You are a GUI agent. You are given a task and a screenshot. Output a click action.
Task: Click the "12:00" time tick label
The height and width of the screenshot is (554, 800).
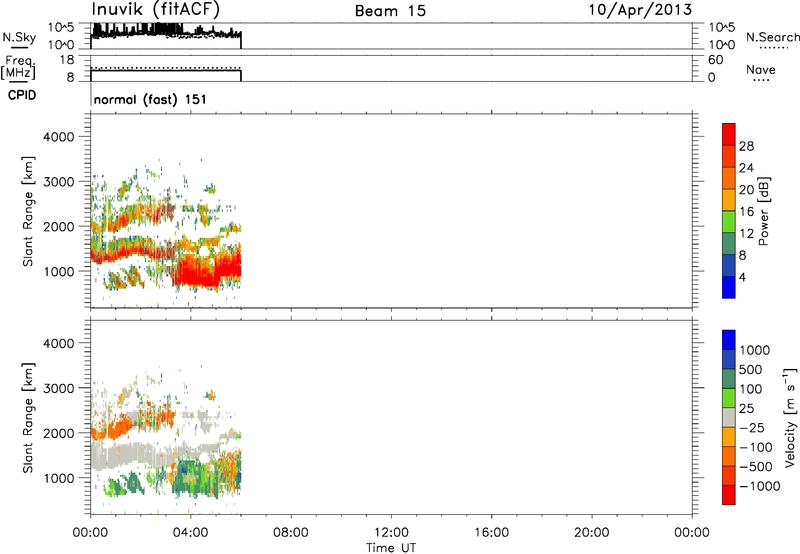pyautogui.click(x=391, y=533)
